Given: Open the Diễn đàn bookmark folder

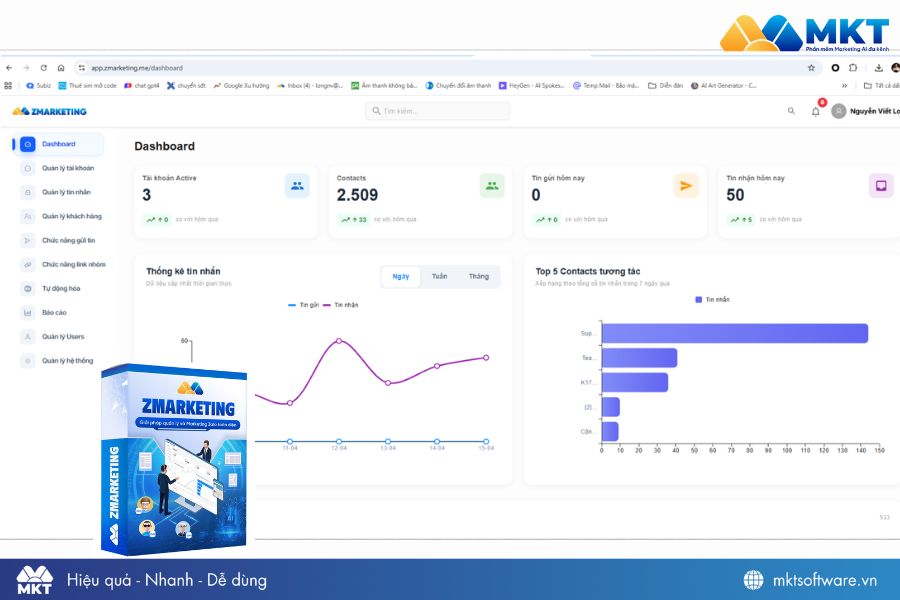Looking at the screenshot, I should click(x=665, y=86).
